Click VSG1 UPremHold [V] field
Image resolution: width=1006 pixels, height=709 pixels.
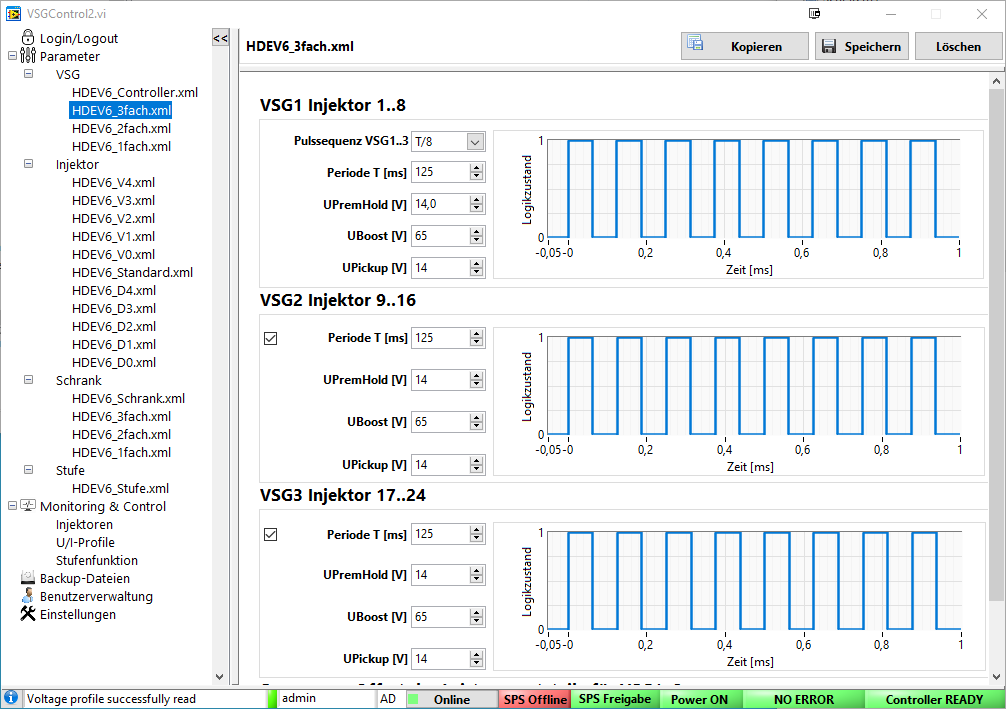click(x=440, y=204)
